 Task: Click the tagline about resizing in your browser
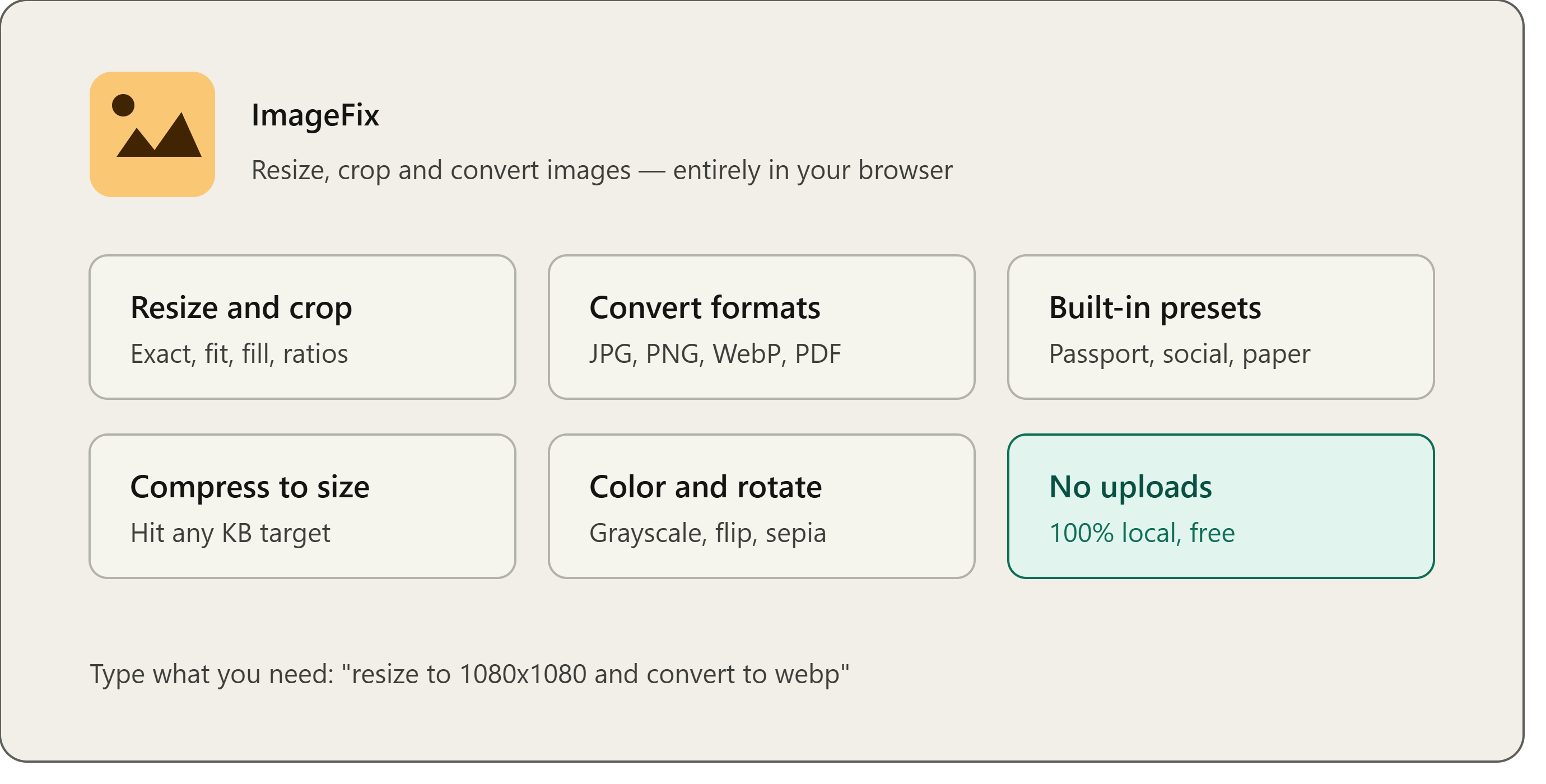(x=602, y=170)
